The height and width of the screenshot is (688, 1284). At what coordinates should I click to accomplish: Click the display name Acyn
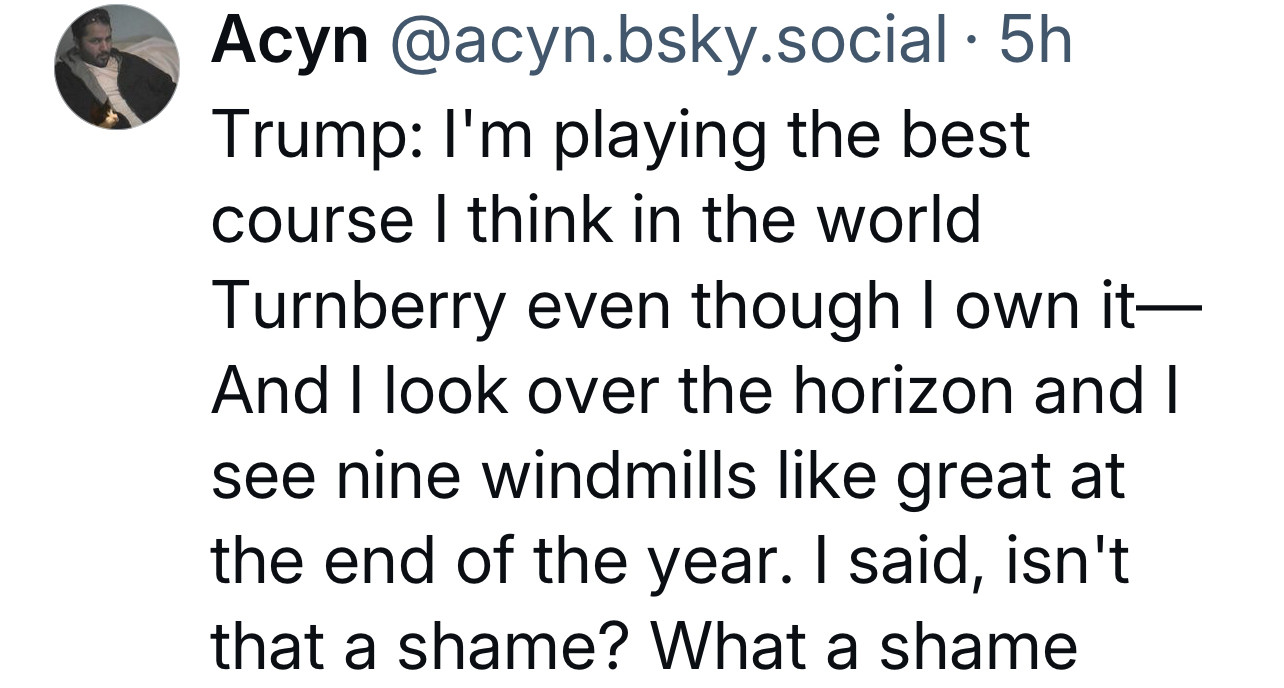coord(289,43)
